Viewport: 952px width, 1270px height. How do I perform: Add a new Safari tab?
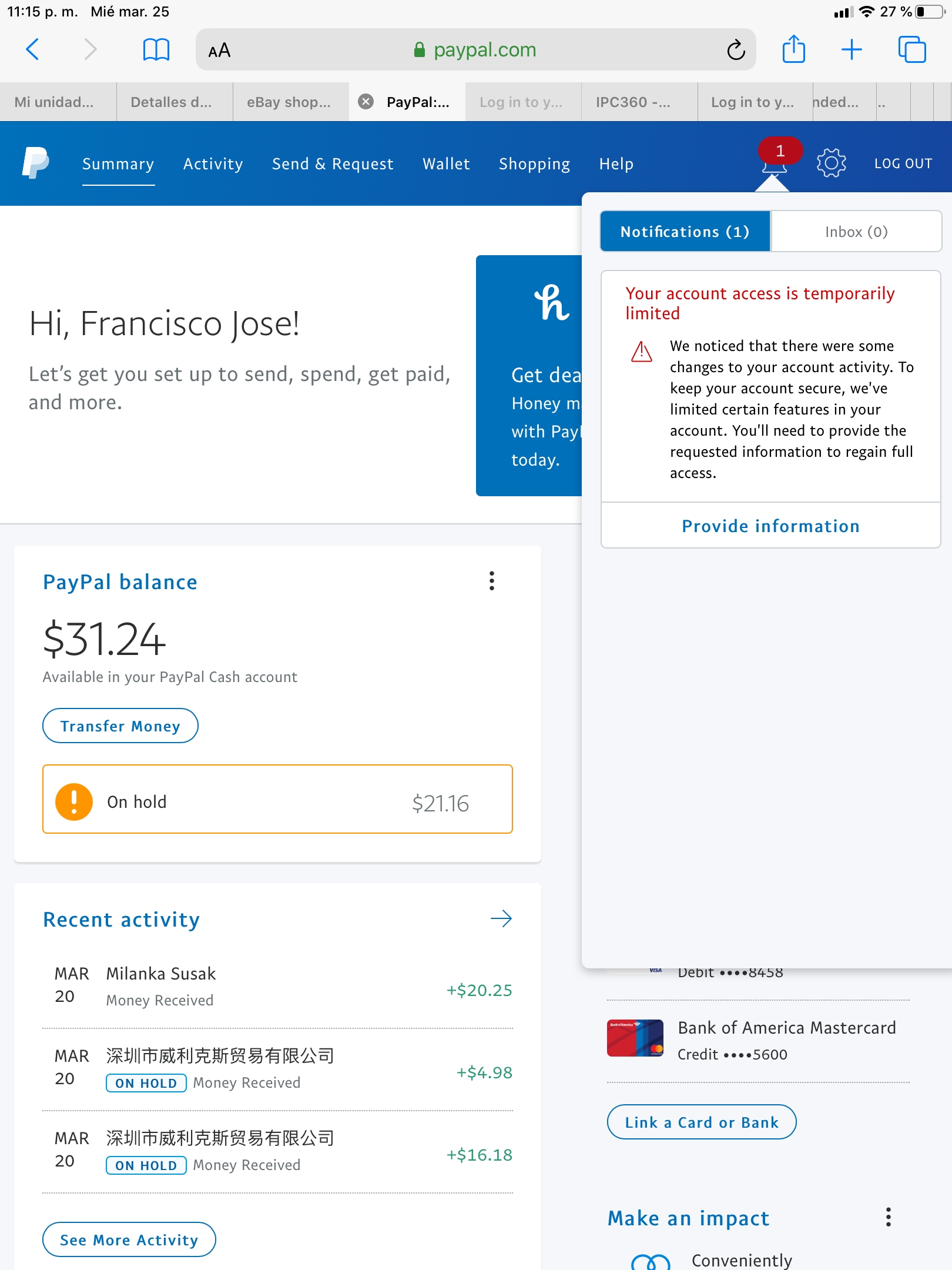click(x=852, y=49)
